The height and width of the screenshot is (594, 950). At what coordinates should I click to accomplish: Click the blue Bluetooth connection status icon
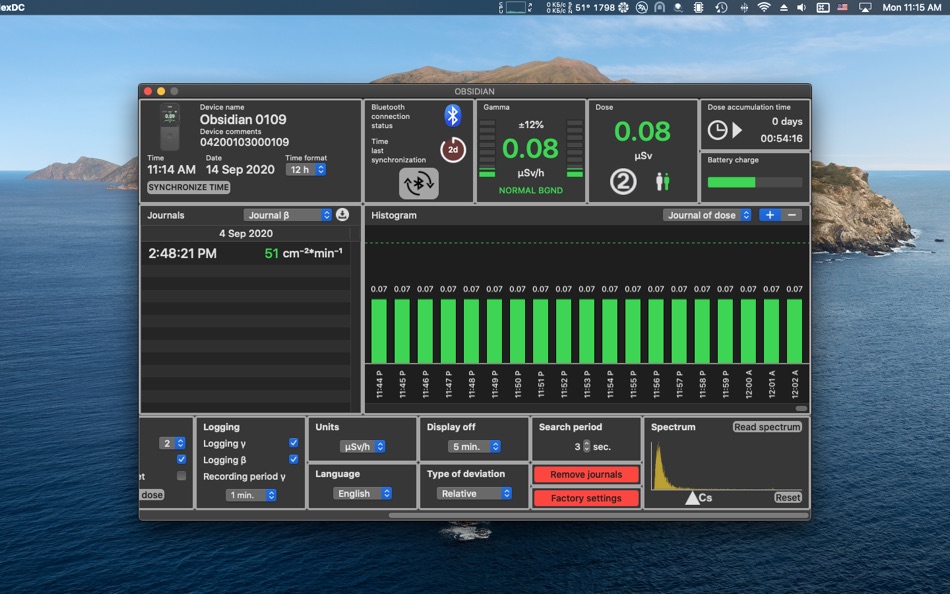(452, 116)
